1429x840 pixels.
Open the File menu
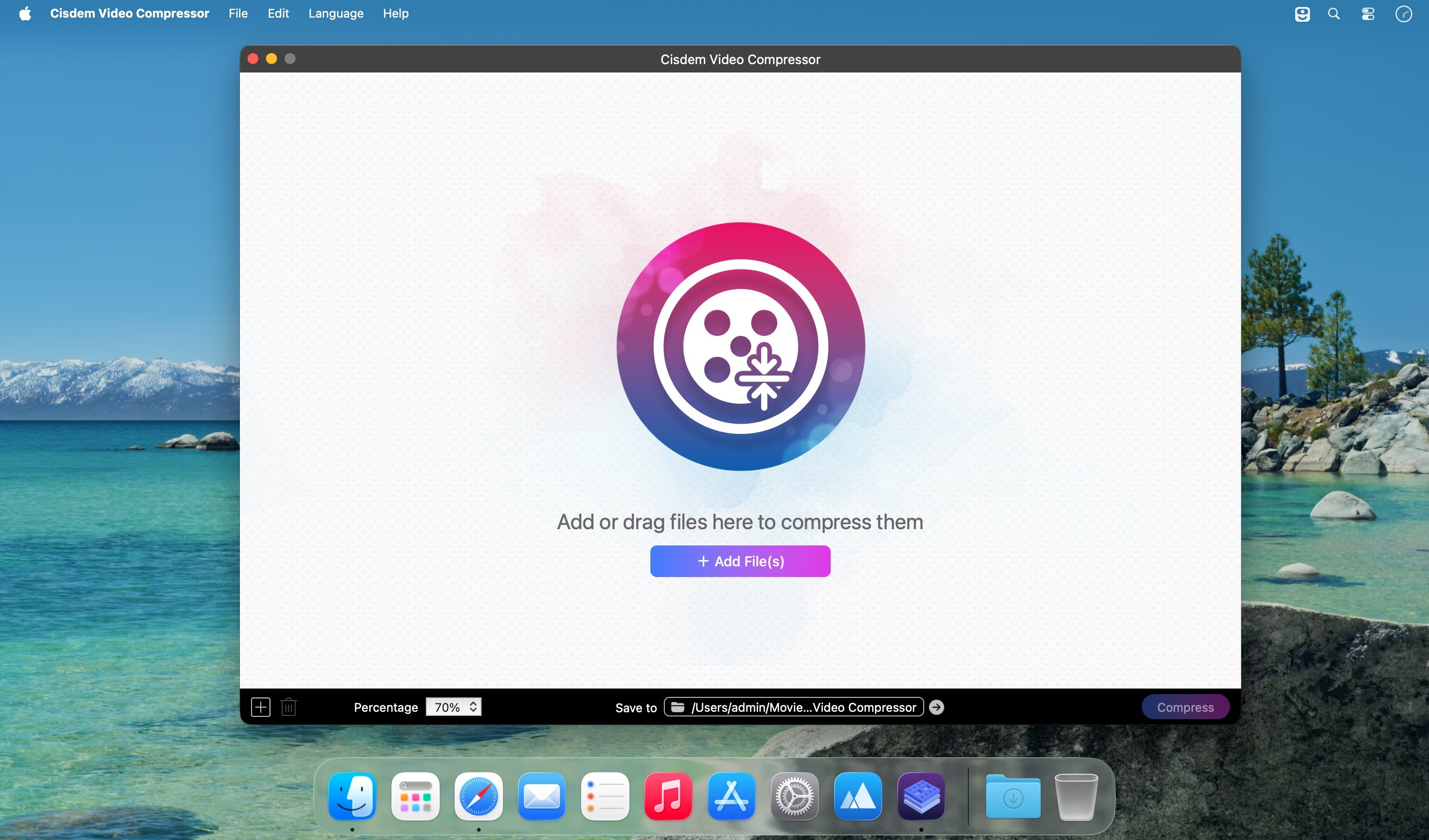pos(238,13)
